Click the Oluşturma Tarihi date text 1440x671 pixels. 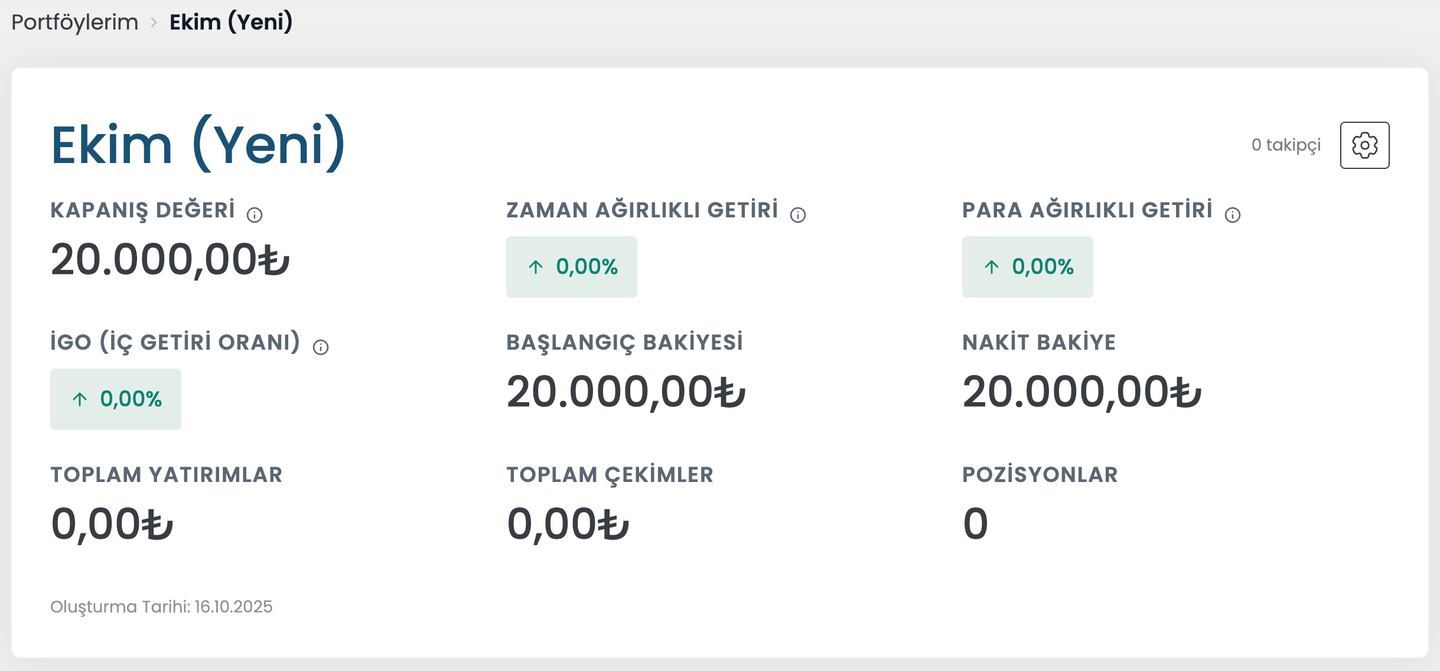[x=161, y=607]
